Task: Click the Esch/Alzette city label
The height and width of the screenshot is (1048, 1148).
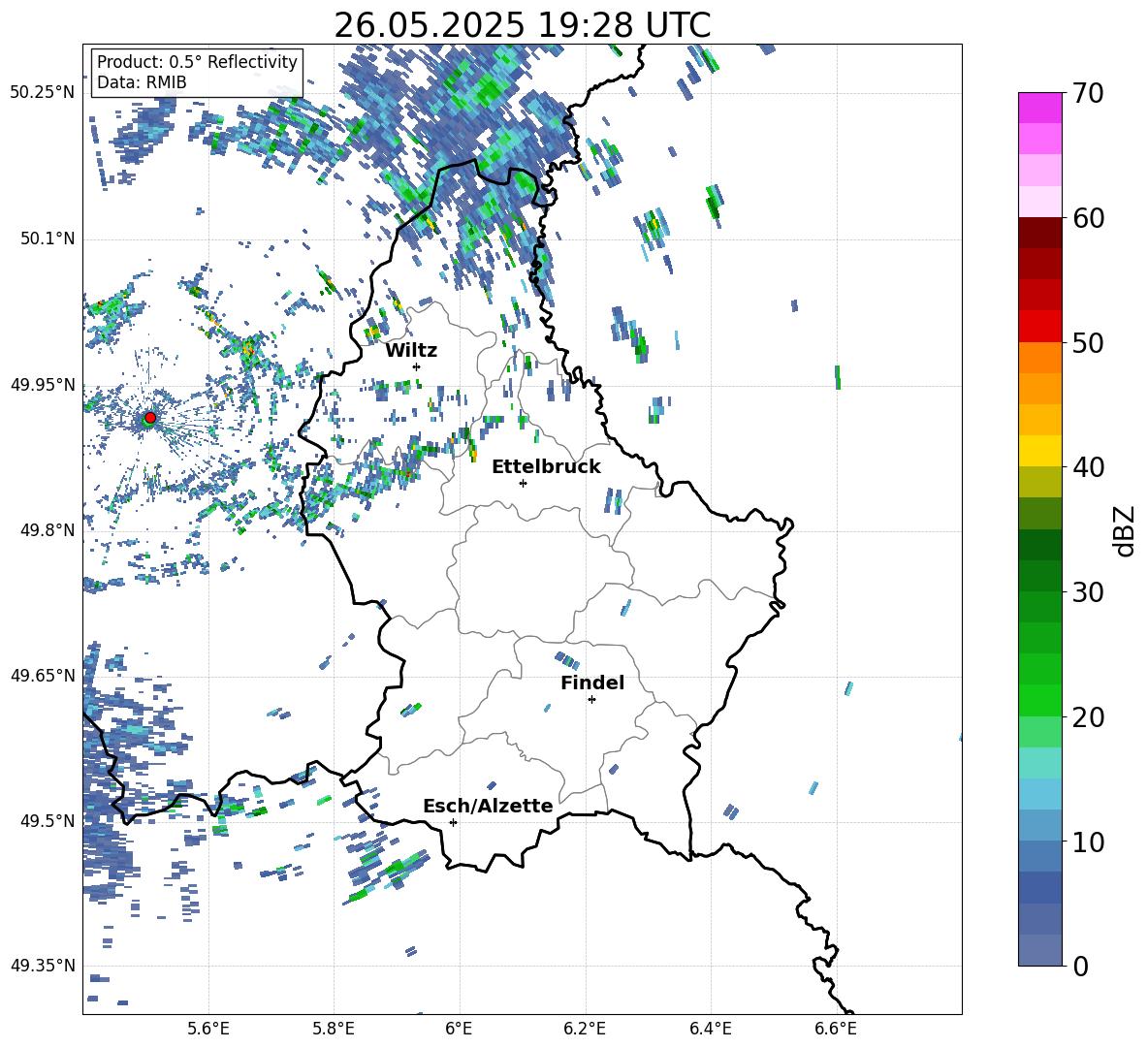Action: click(489, 806)
